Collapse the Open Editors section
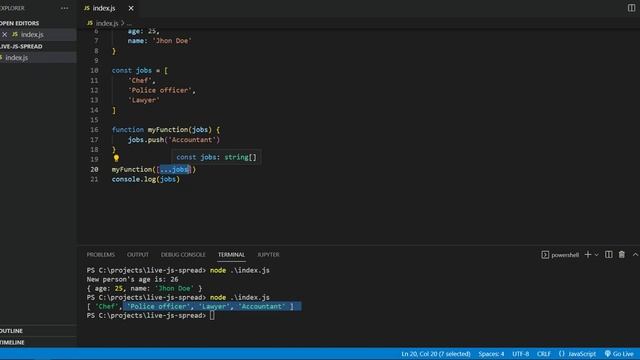Screen dimensions: 640x360 (x=20, y=23)
